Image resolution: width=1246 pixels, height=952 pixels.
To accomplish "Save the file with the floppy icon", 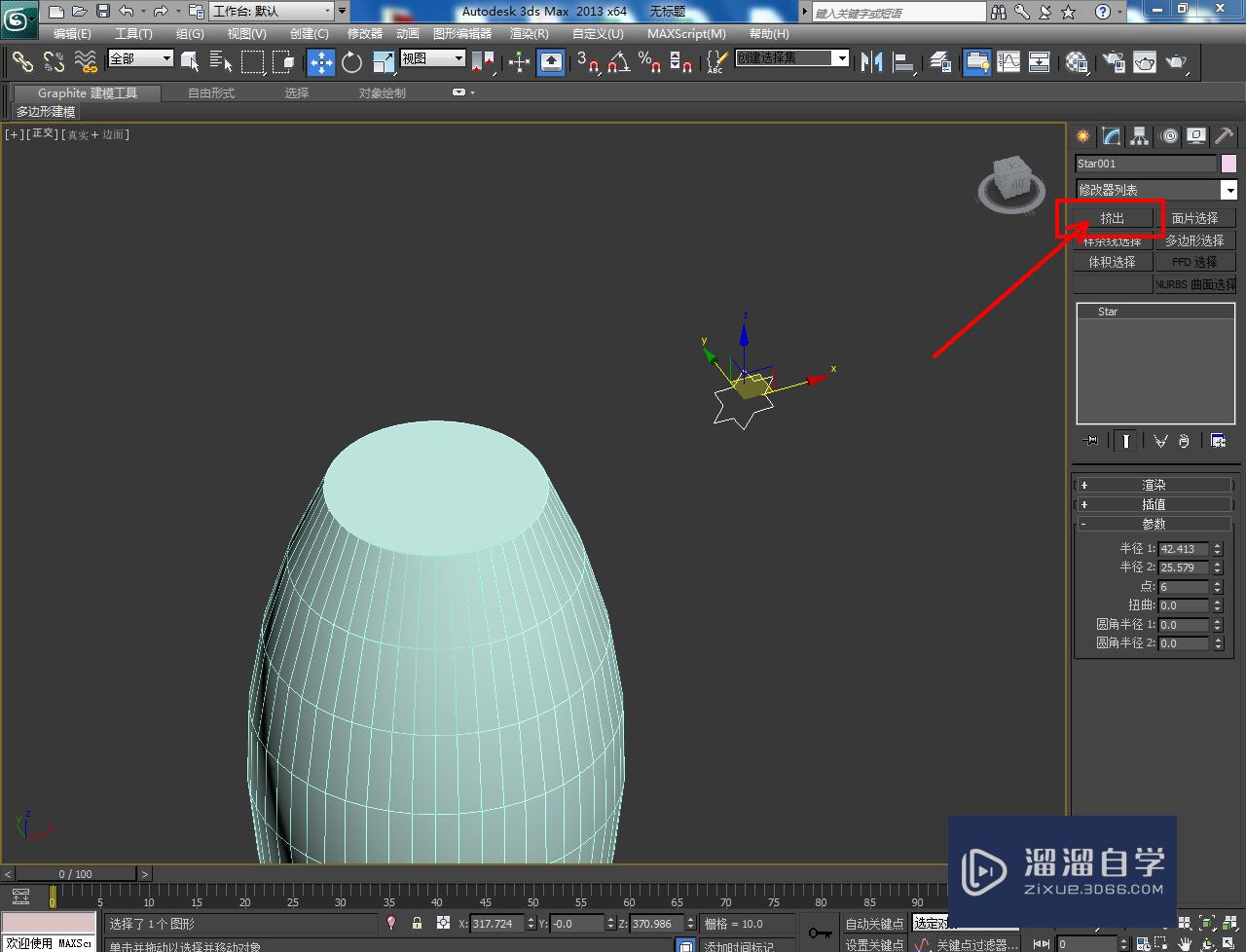I will tap(103, 12).
